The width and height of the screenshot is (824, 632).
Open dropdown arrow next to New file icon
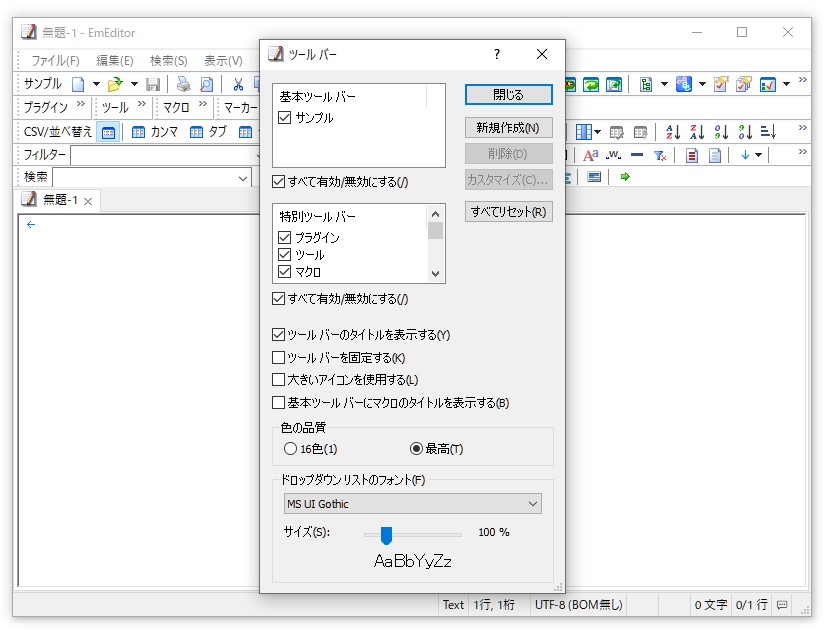point(96,84)
